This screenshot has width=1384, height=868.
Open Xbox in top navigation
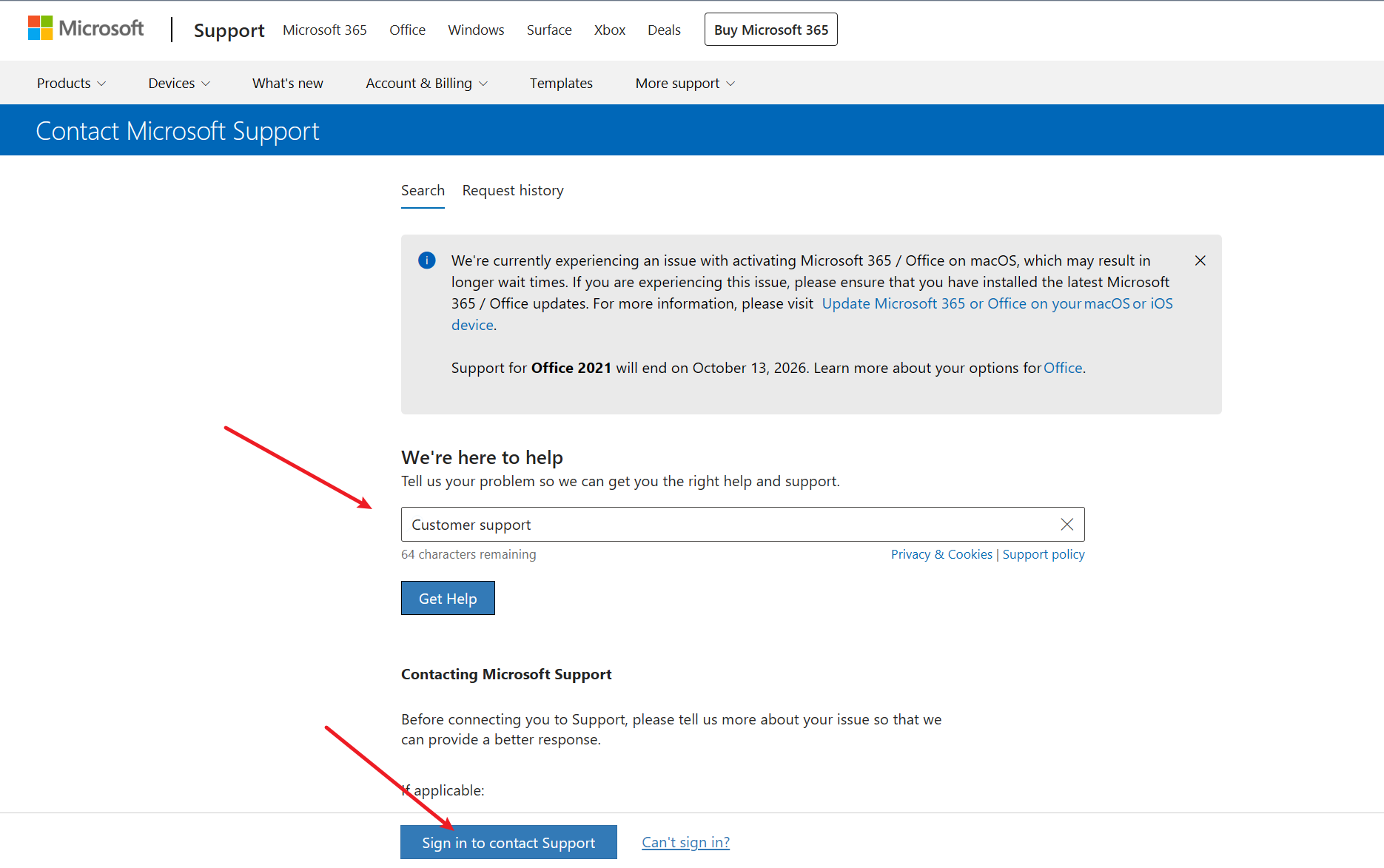(610, 30)
